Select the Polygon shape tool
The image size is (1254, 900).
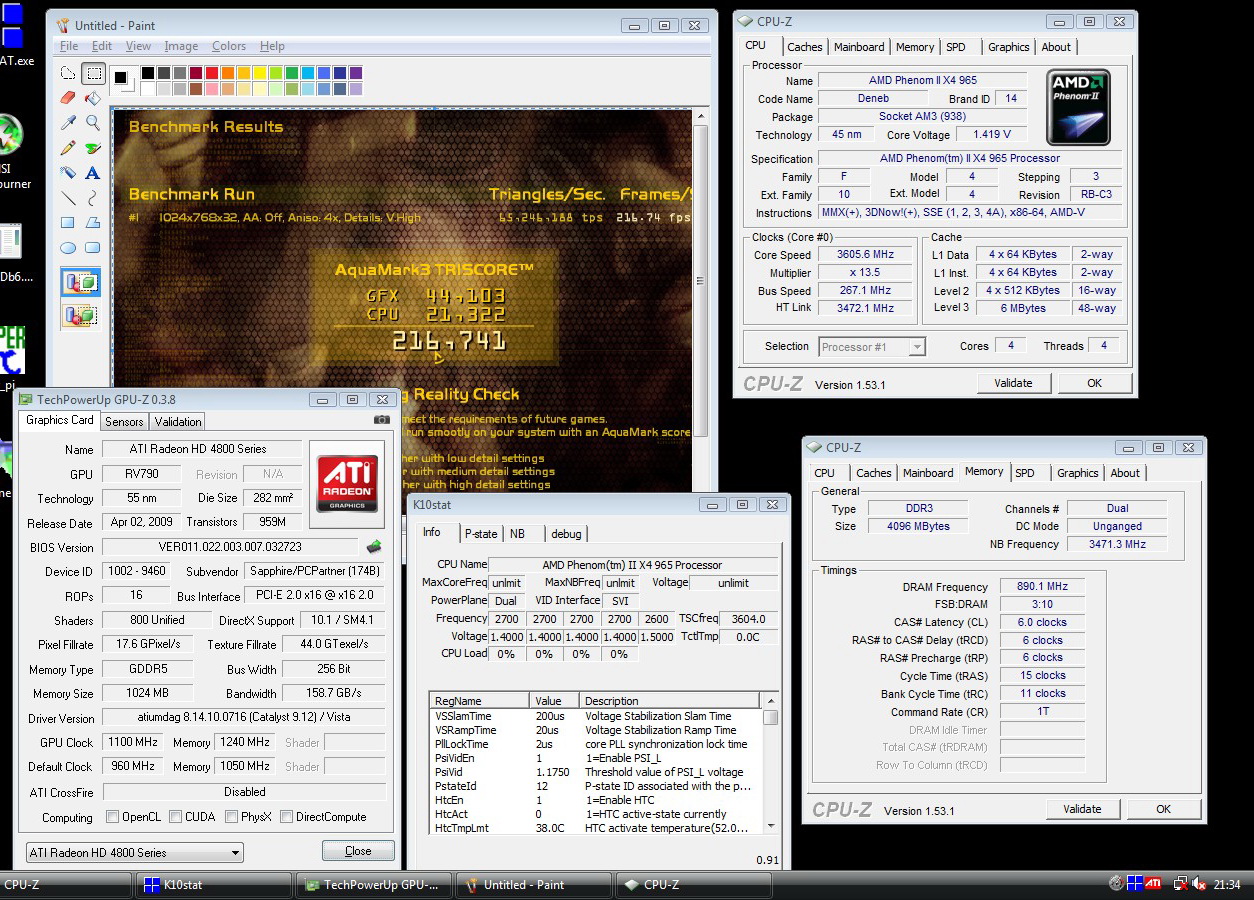pos(93,223)
